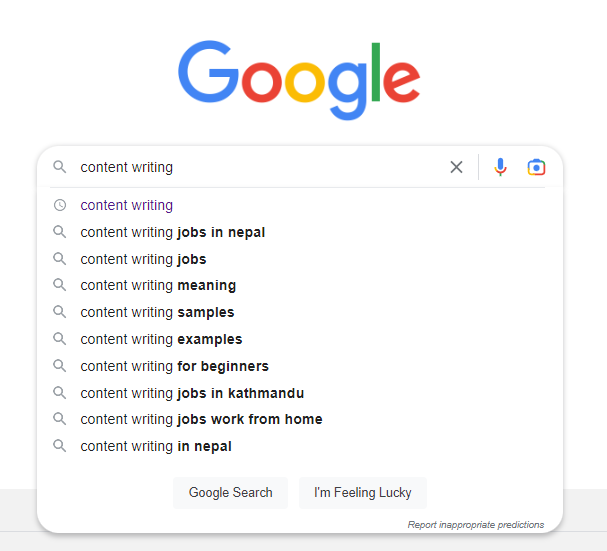Select the previously searched content writing suggestion
The image size is (607, 551).
[300, 205]
